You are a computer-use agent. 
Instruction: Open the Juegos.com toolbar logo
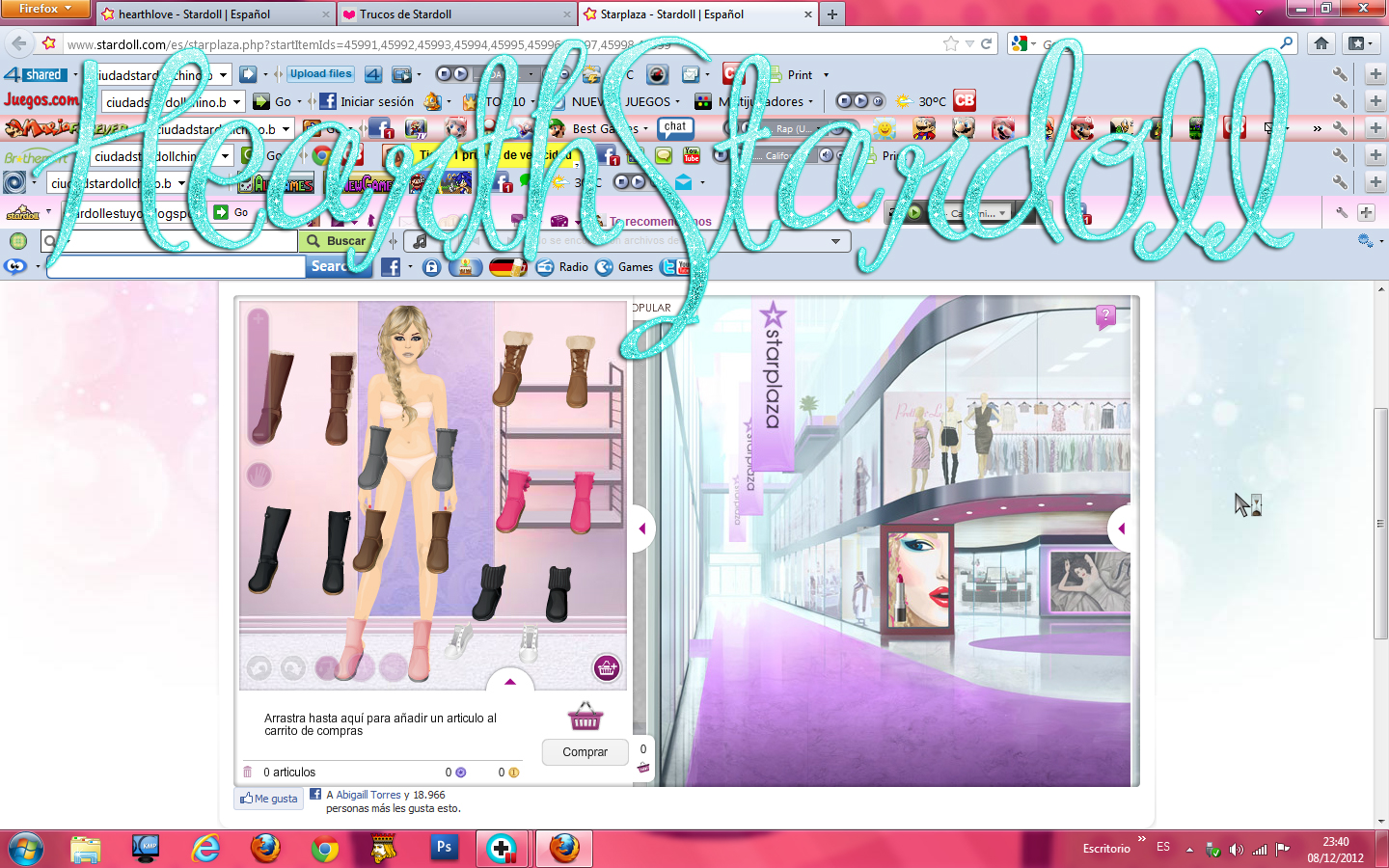point(41,100)
